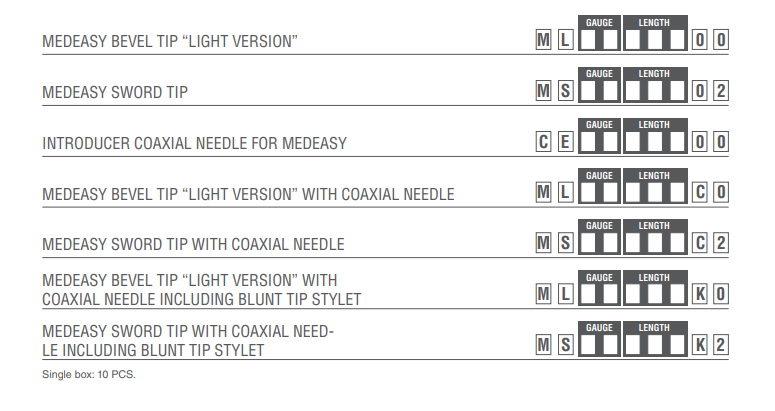The image size is (775, 411).
Task: Click the GAUGE header in the introducer coaxial row
Action: 599,124
